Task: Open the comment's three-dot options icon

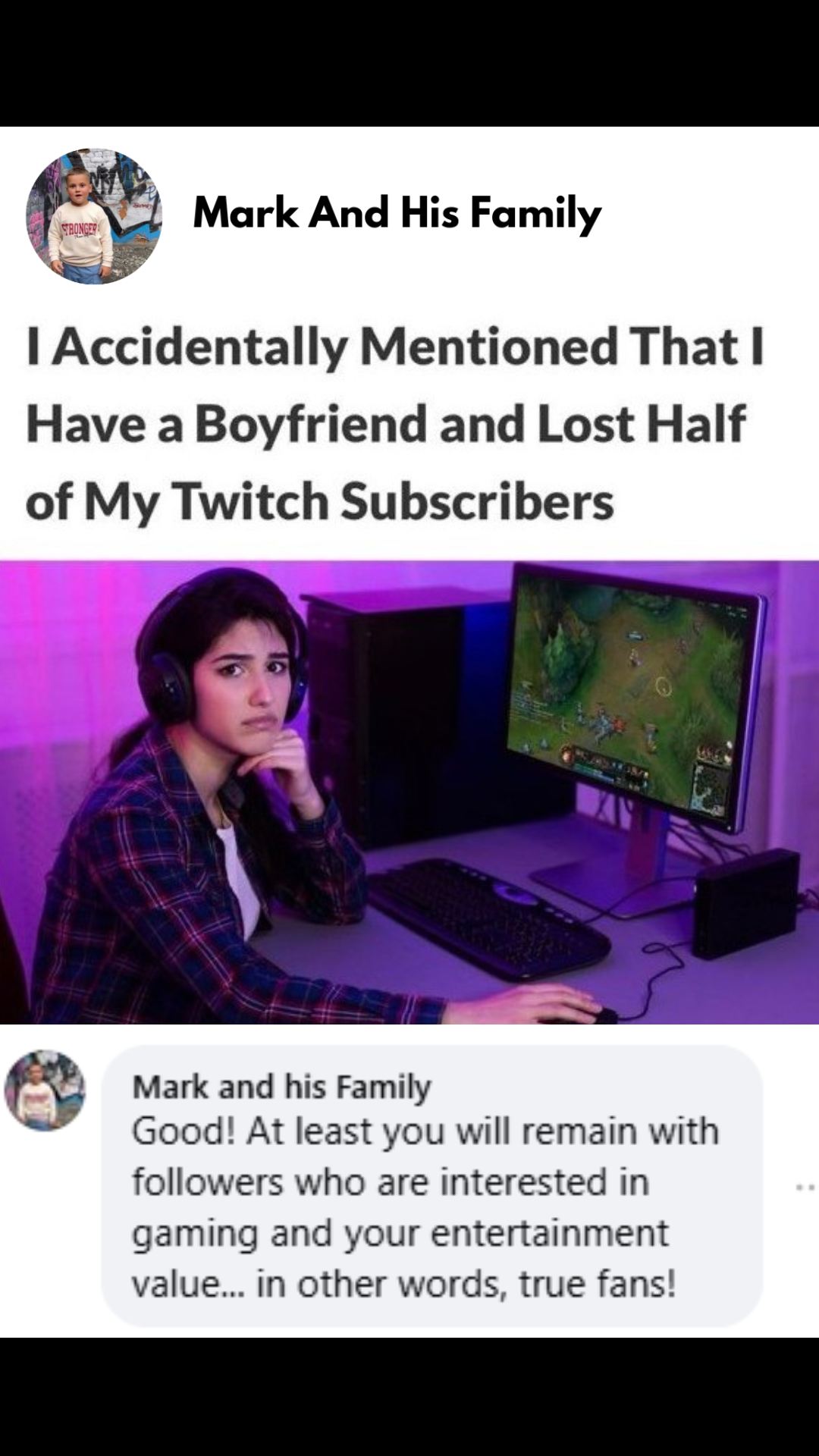Action: (x=805, y=1187)
